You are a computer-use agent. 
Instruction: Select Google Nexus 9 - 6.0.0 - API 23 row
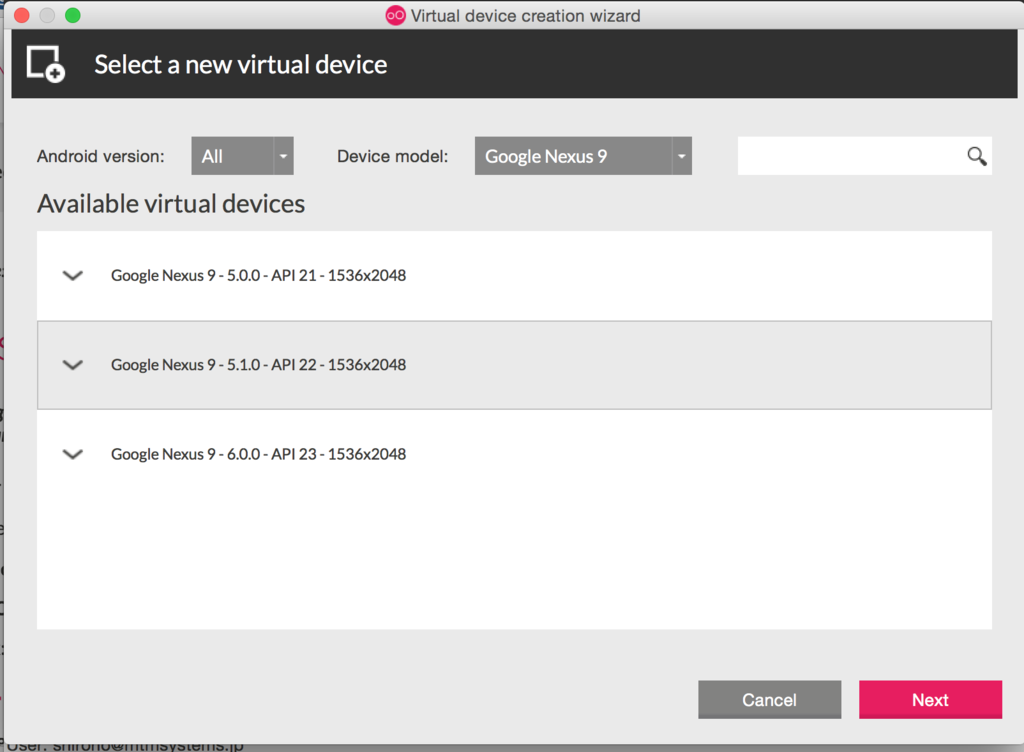pos(515,454)
